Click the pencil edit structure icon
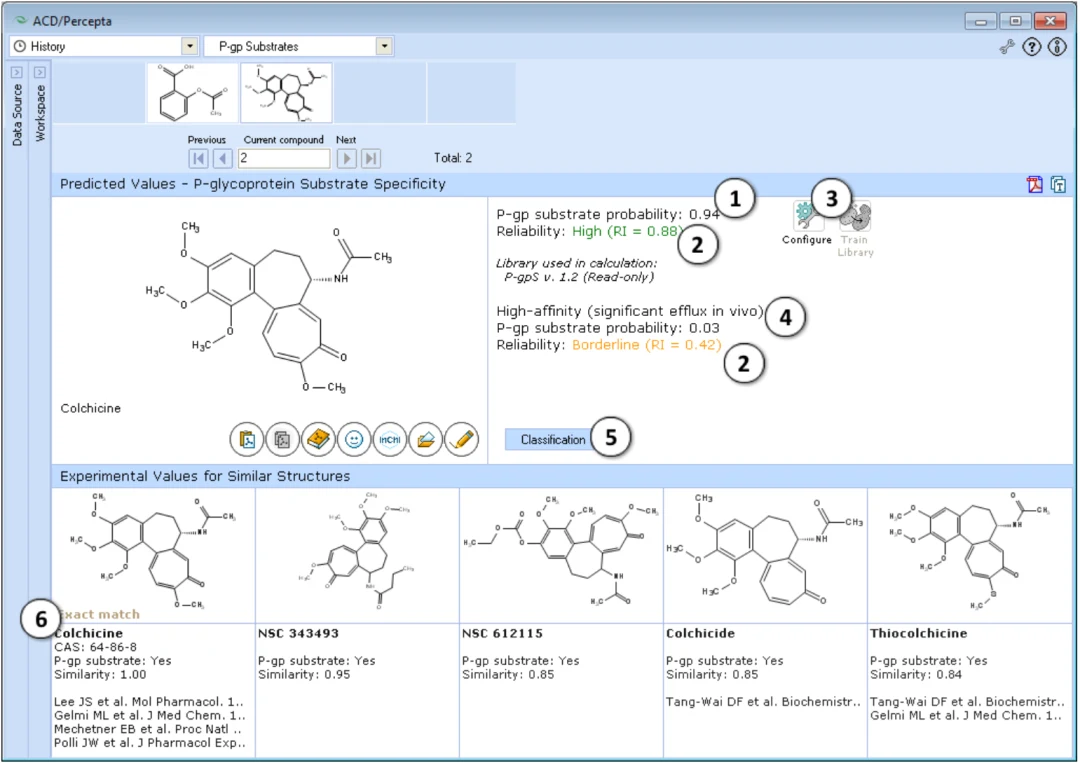 pyautogui.click(x=461, y=439)
